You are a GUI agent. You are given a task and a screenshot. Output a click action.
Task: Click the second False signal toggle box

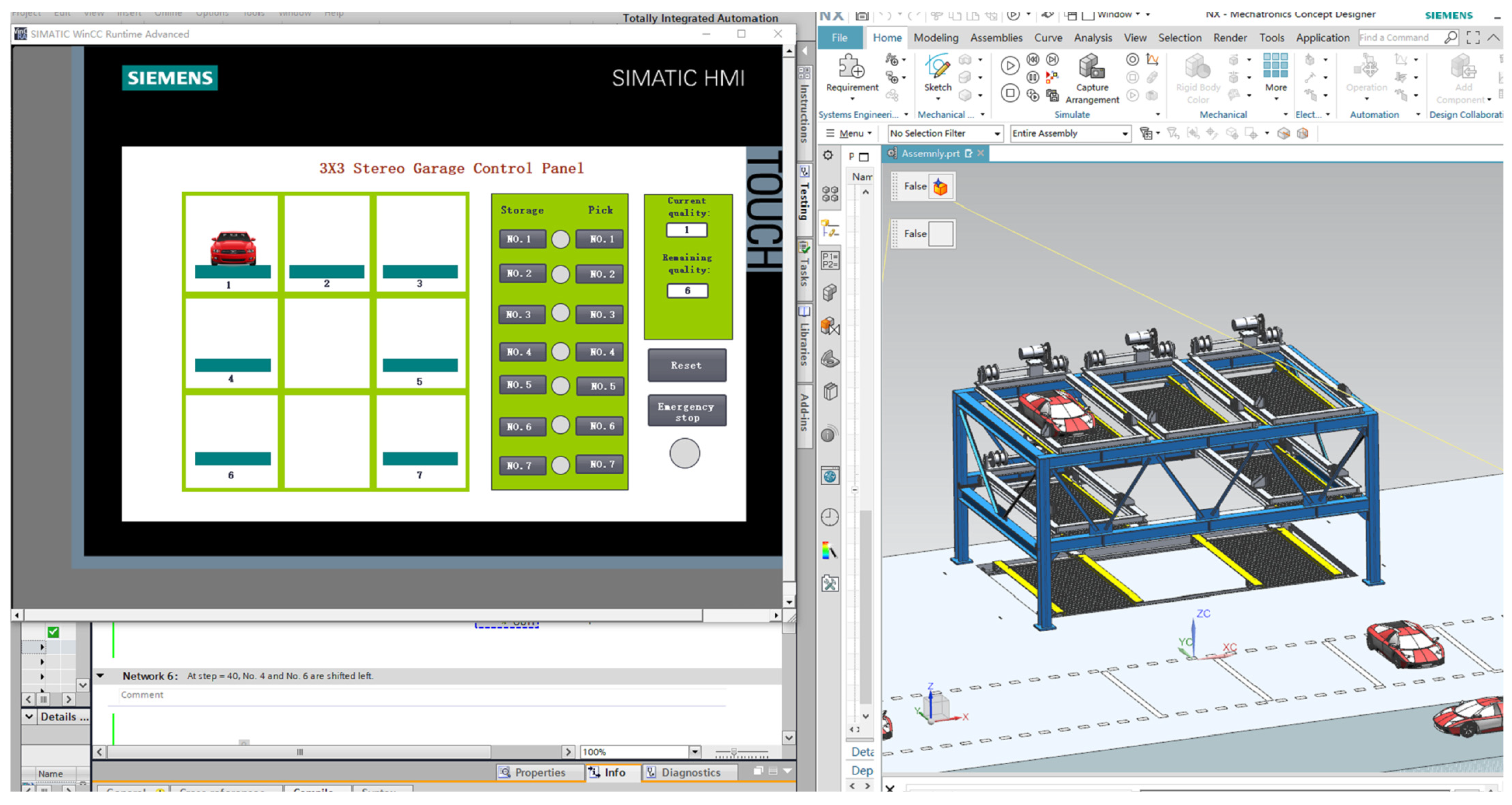pos(941,234)
